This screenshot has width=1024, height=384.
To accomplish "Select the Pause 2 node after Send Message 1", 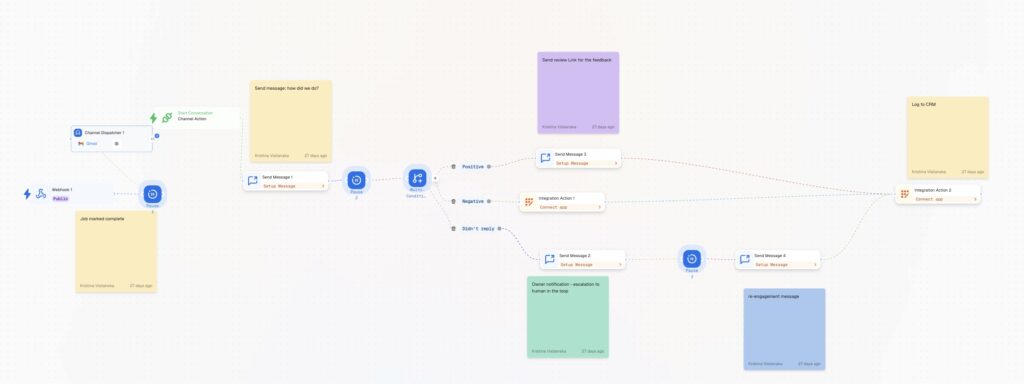I will pyautogui.click(x=356, y=180).
